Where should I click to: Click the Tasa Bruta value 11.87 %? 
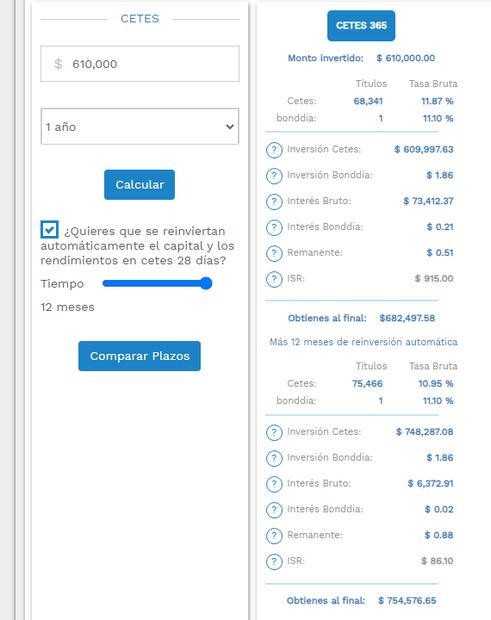[x=437, y=101]
